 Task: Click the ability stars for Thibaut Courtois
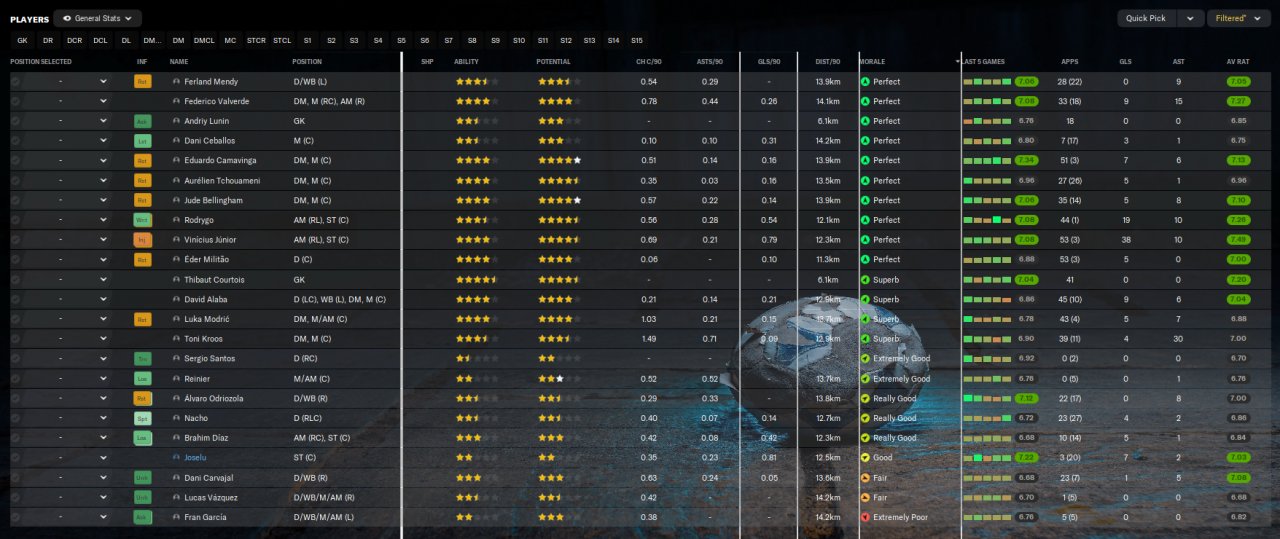tap(477, 280)
